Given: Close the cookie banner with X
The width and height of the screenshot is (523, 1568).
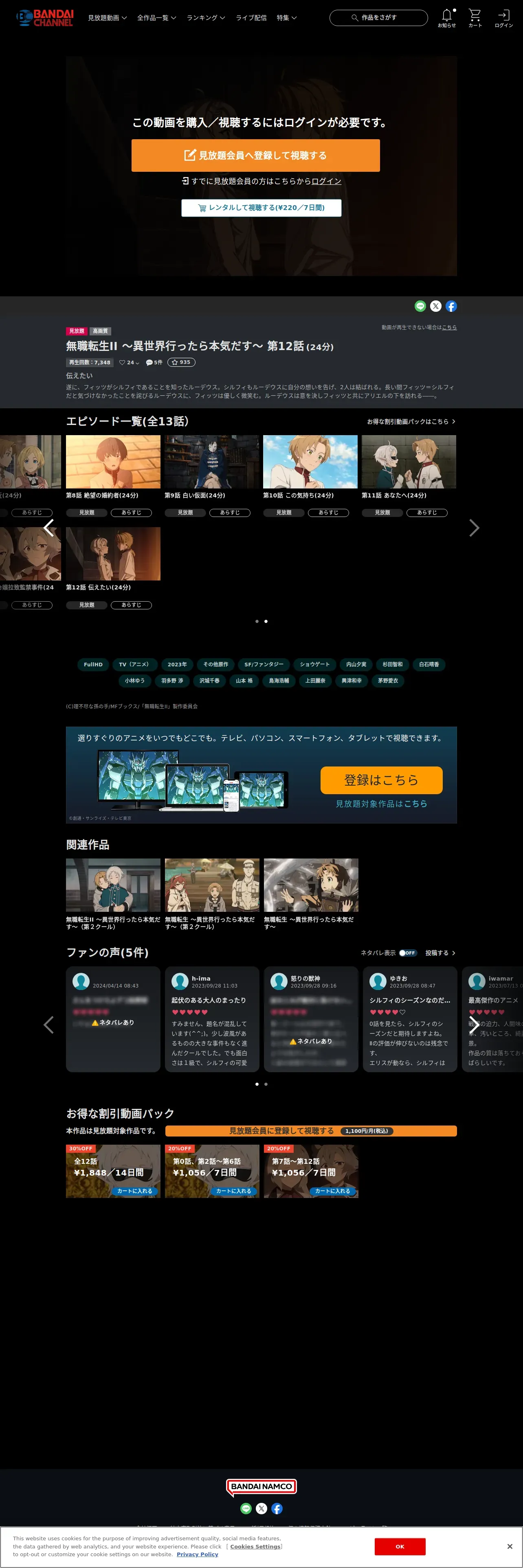Looking at the screenshot, I should [x=510, y=1546].
